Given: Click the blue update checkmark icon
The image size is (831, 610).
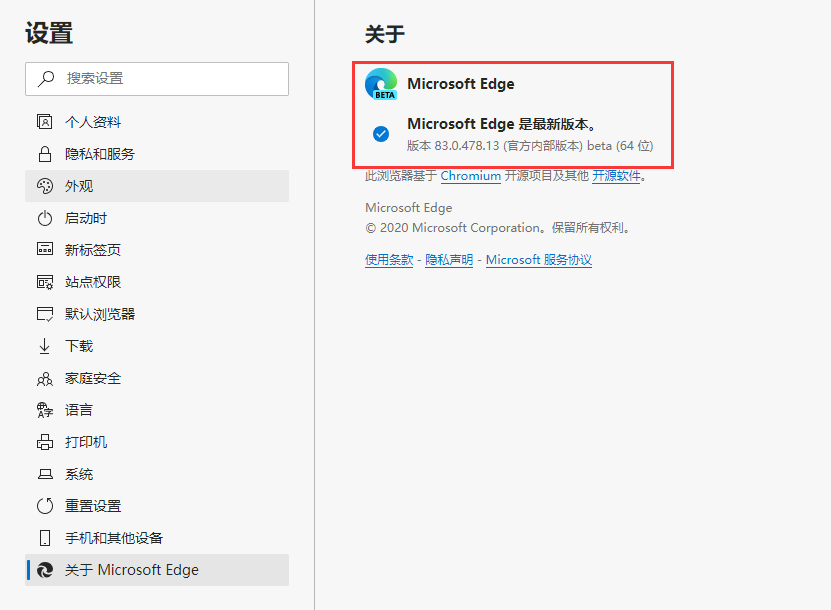Looking at the screenshot, I should point(381,134).
